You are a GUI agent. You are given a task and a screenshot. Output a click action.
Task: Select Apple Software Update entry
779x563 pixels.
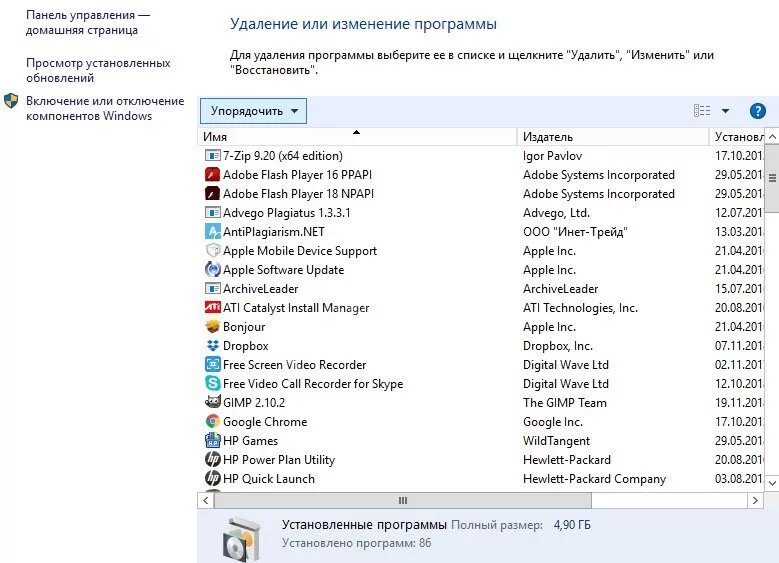(283, 269)
